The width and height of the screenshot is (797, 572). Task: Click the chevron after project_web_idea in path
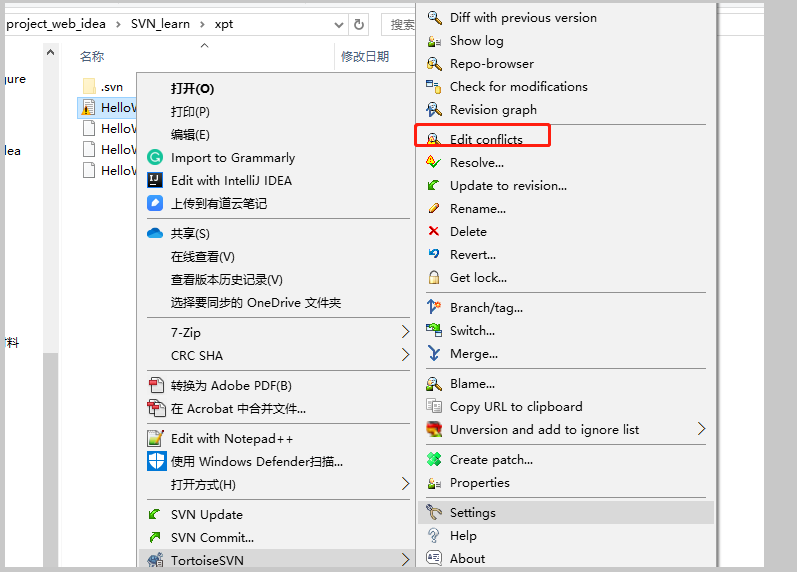(x=118, y=24)
